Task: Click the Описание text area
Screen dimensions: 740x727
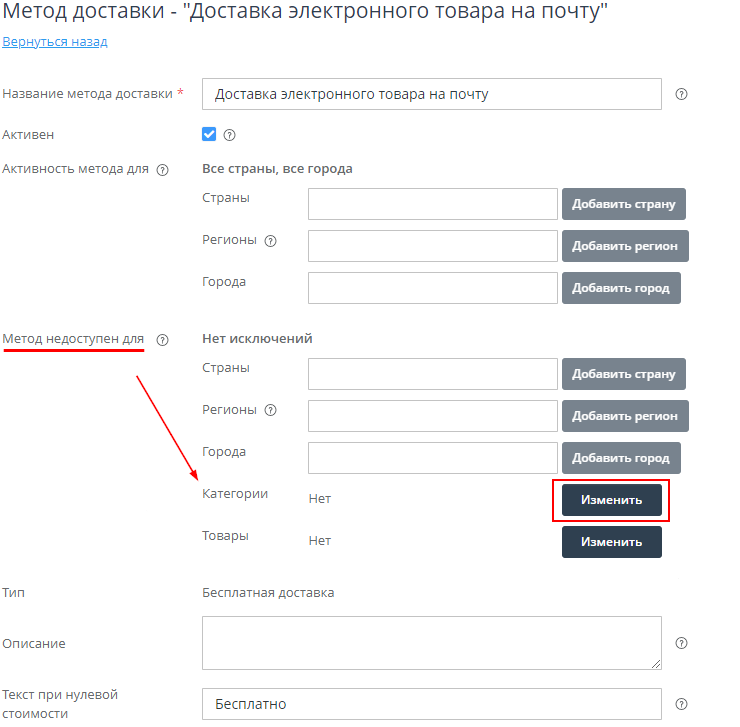Action: [431, 642]
